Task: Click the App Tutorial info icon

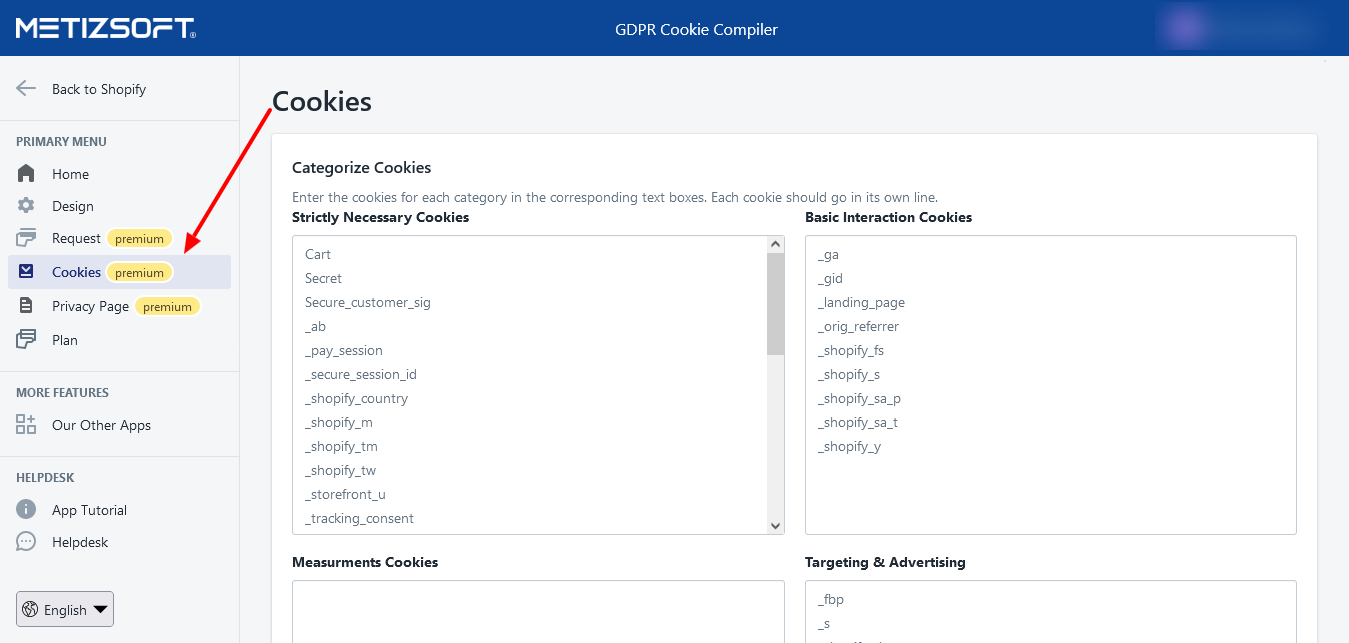Action: [x=26, y=510]
